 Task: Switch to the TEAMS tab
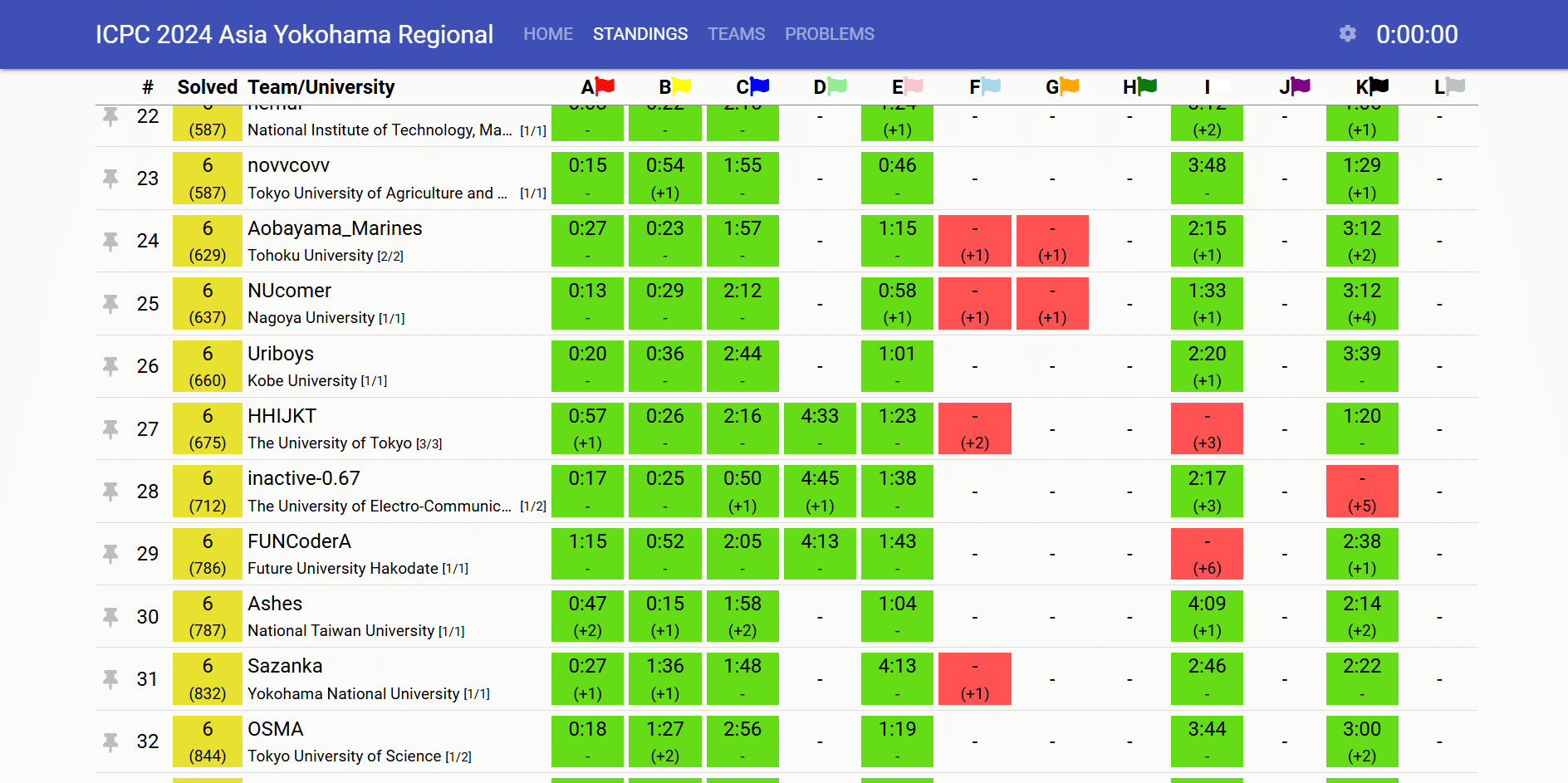click(736, 34)
